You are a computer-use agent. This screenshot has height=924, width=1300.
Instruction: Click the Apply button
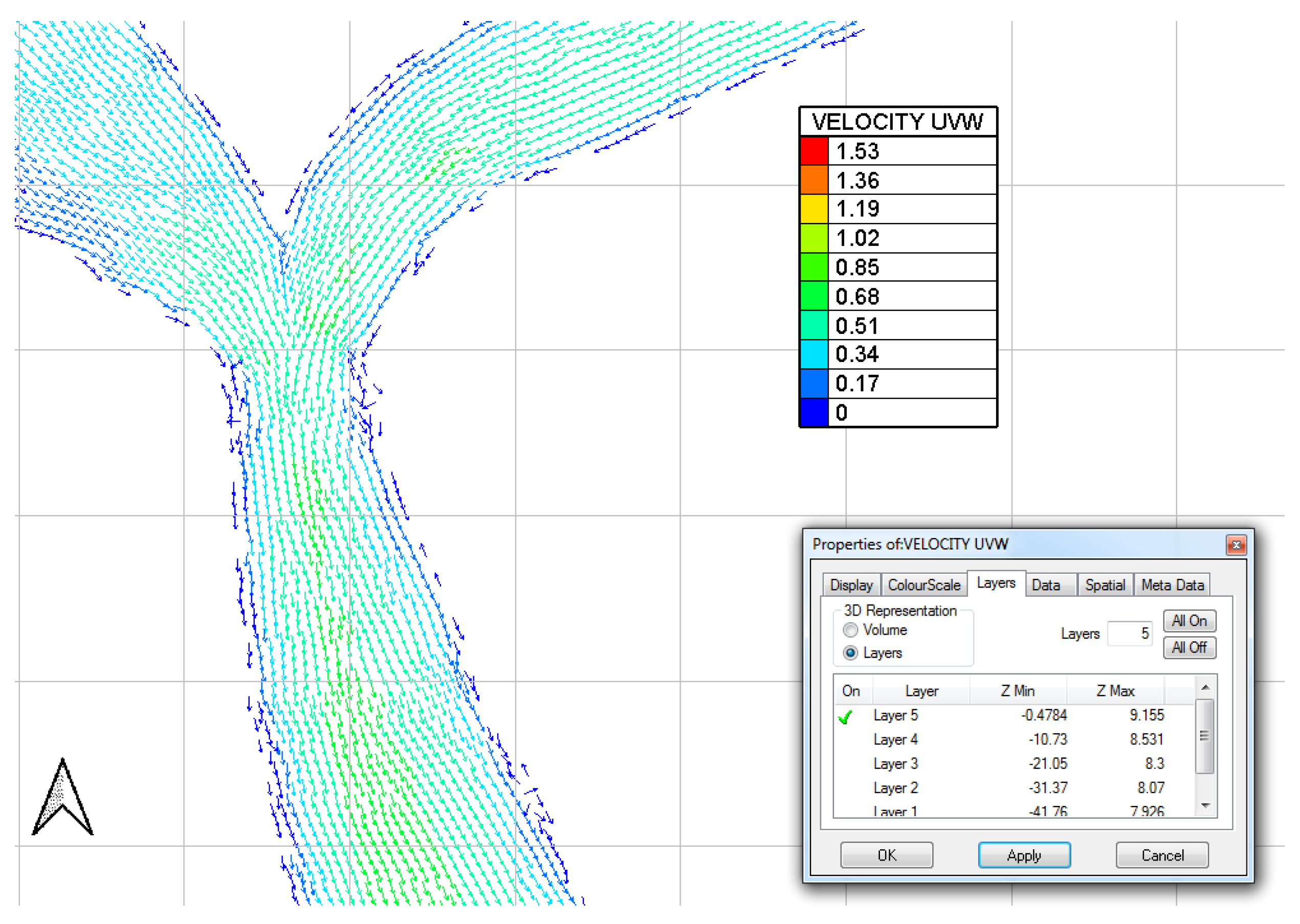coord(1024,855)
